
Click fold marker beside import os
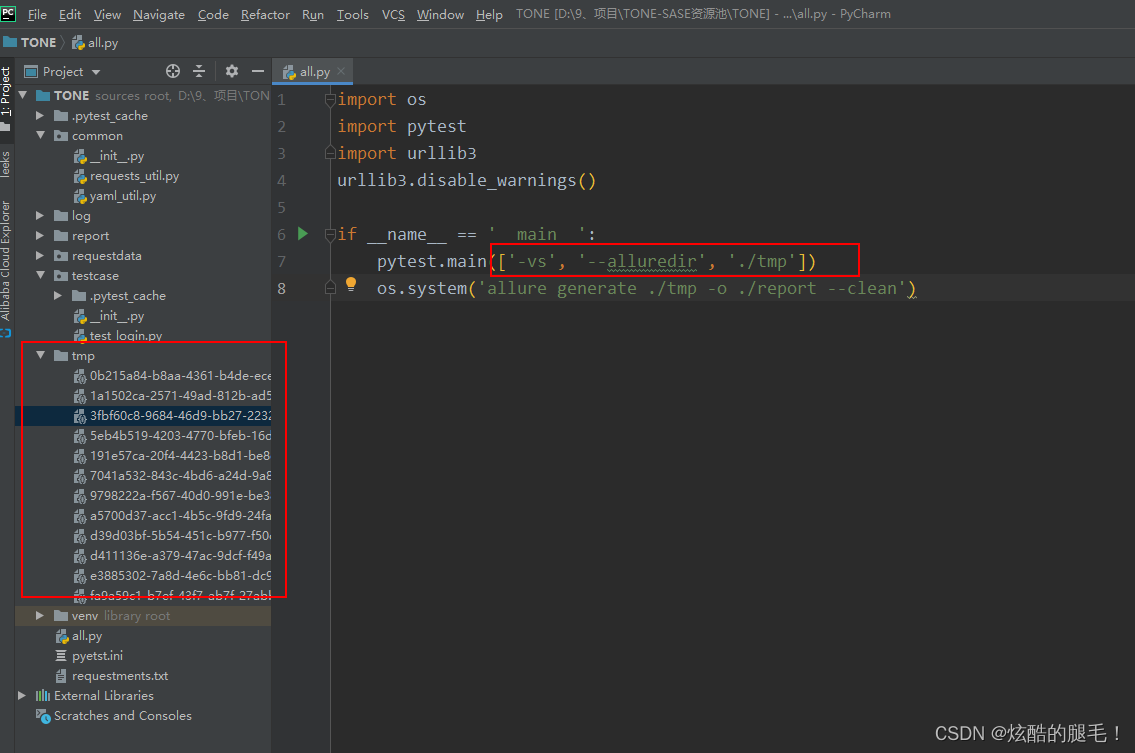[330, 99]
